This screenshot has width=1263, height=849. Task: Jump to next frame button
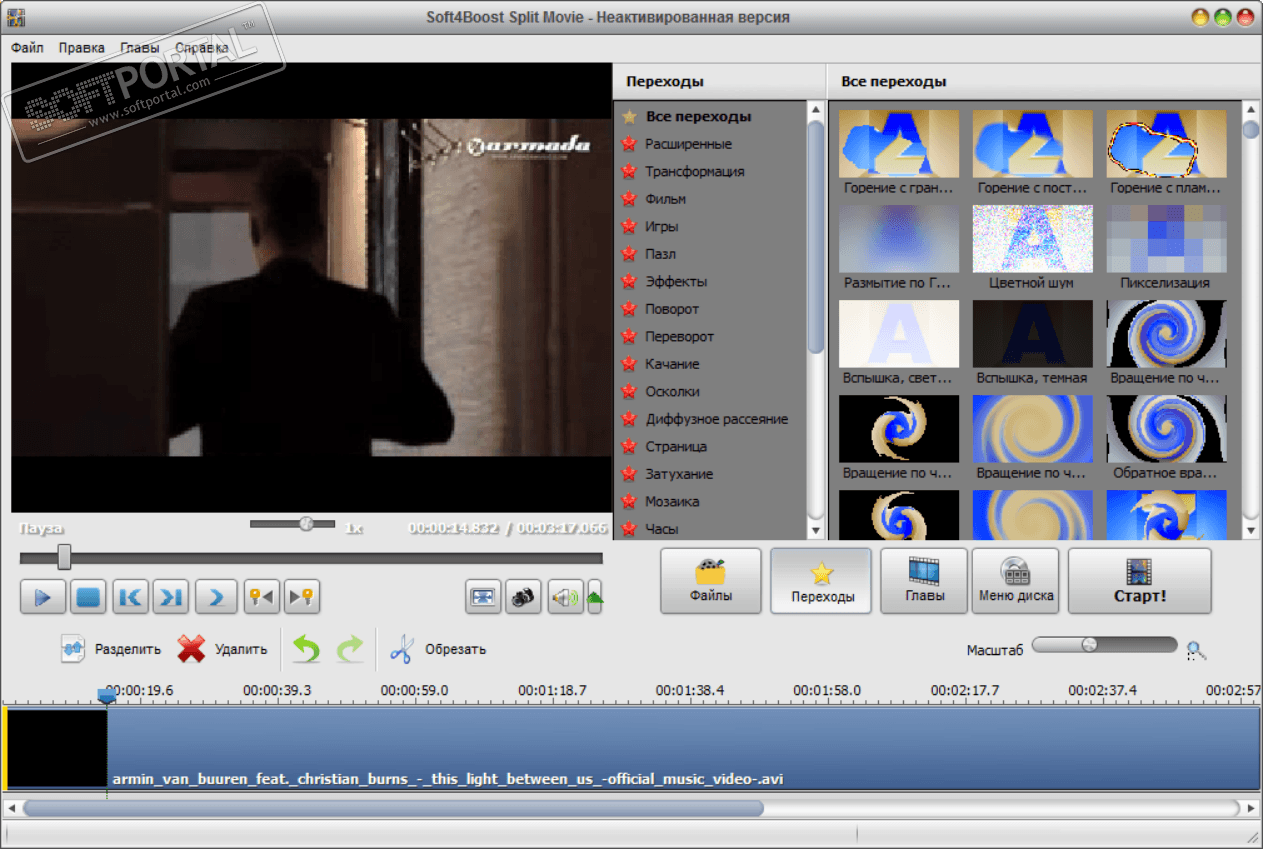point(171,597)
